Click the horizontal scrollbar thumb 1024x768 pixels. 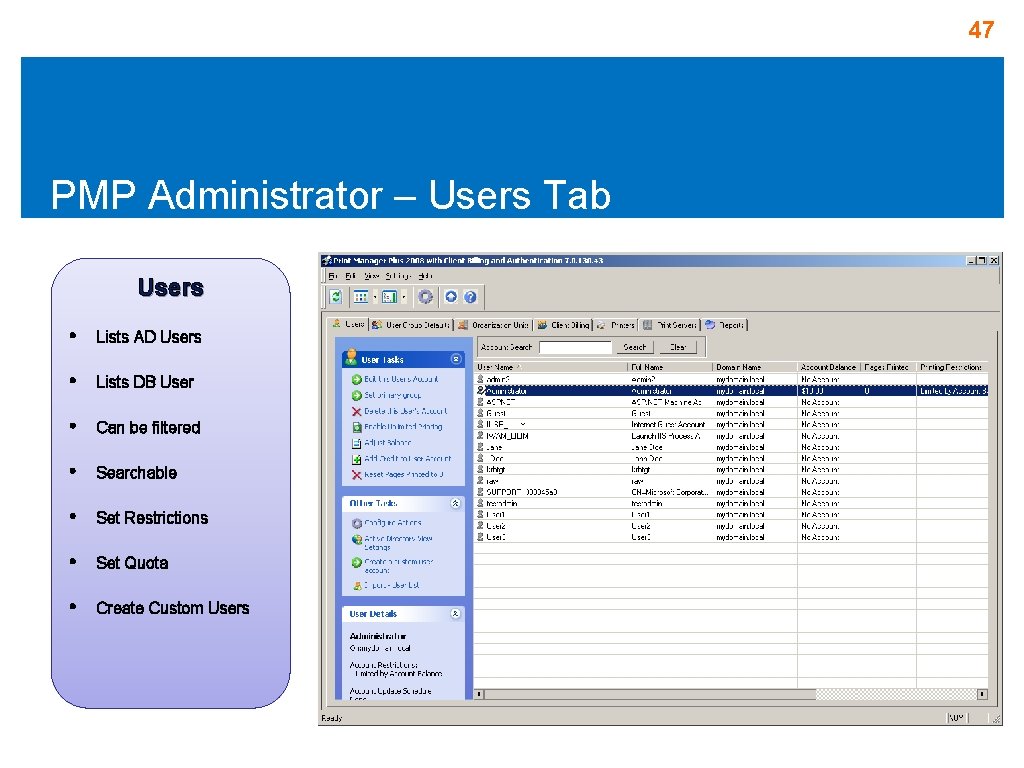650,694
